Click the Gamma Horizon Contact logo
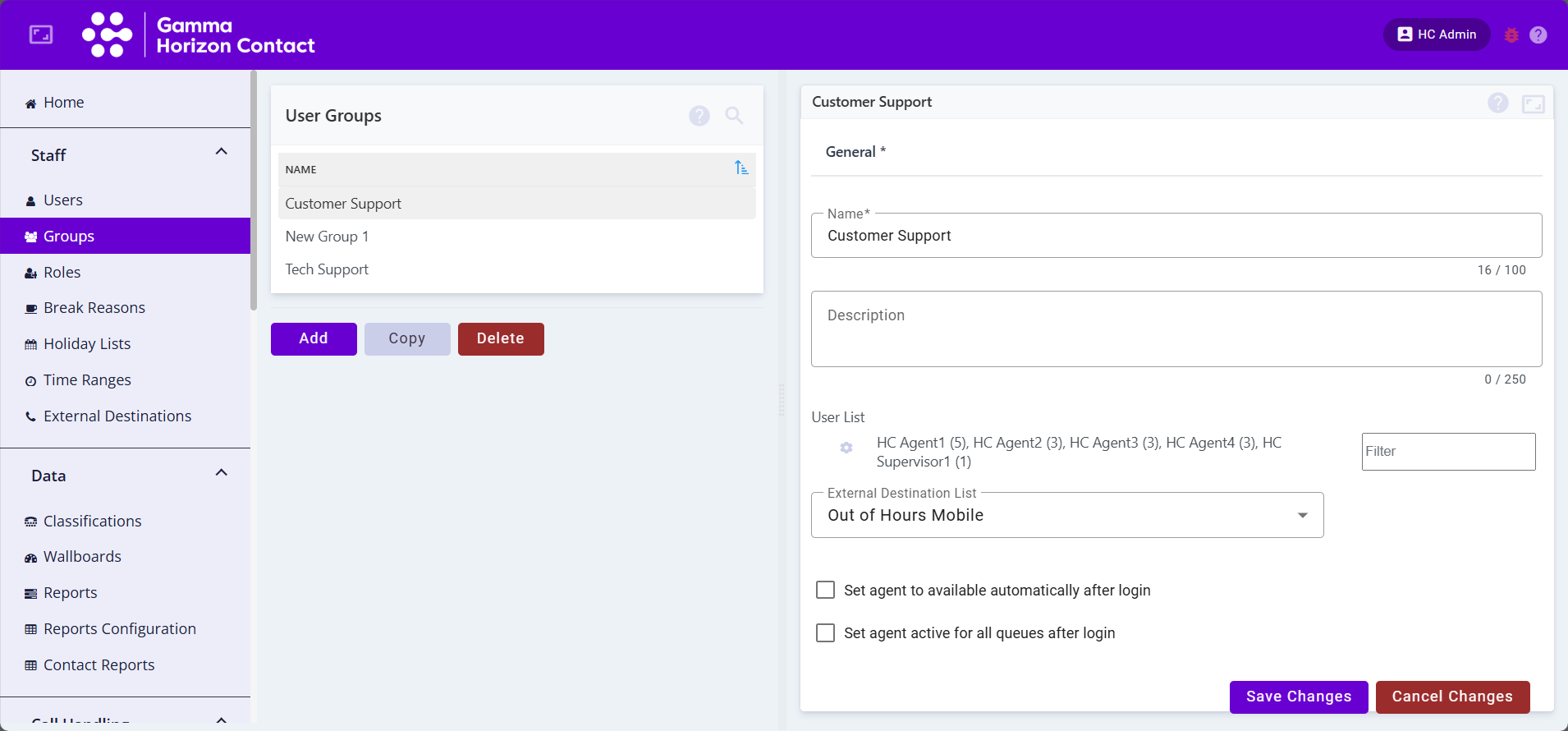 click(198, 34)
